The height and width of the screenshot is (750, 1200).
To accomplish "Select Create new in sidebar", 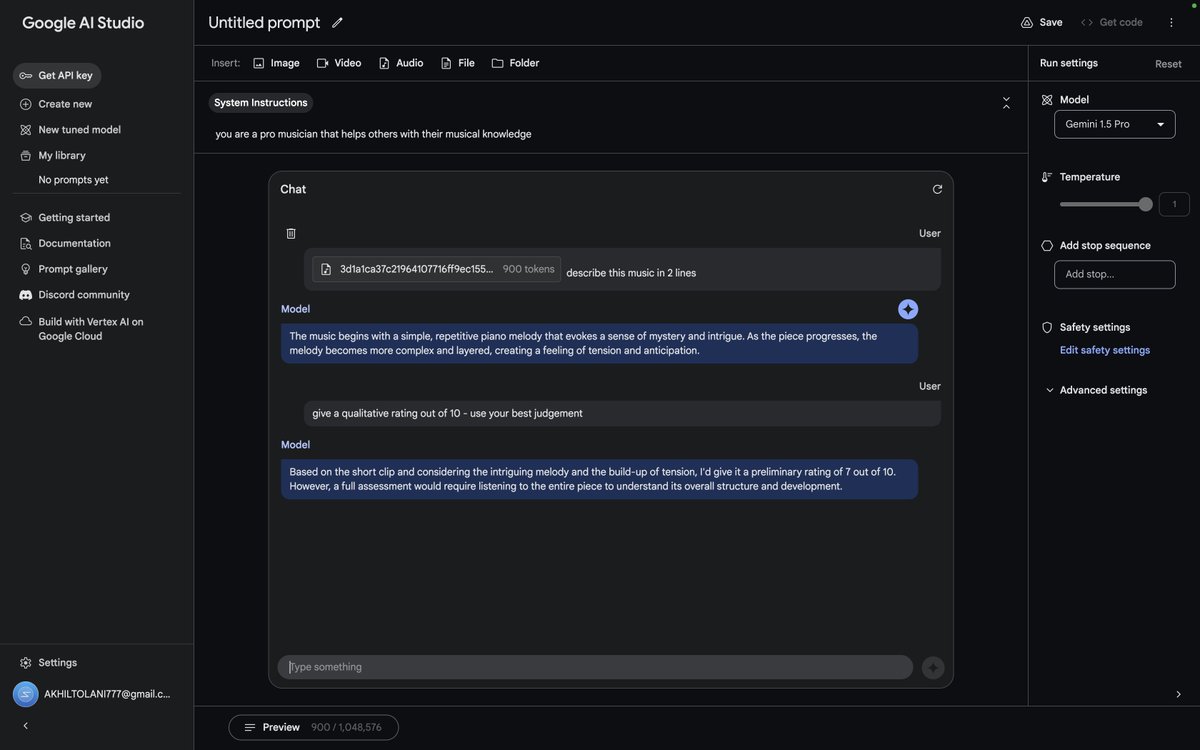I will (56, 104).
